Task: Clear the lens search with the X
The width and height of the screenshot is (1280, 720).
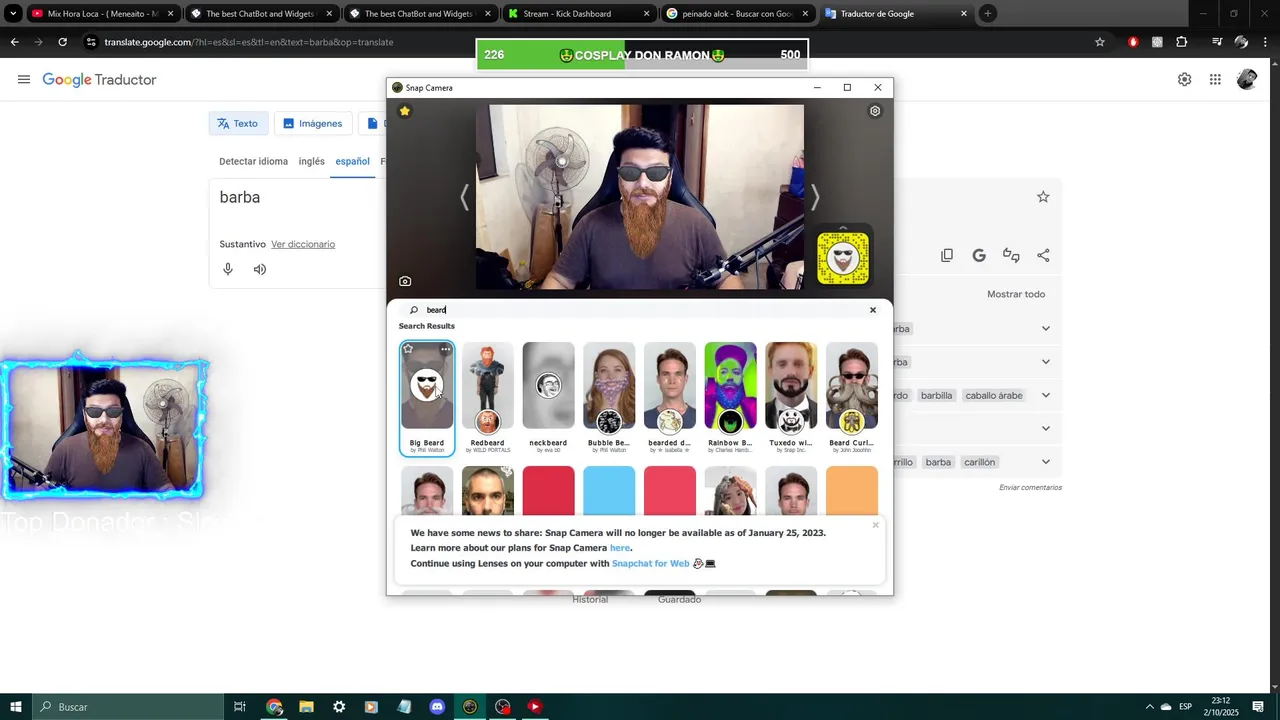Action: click(873, 310)
